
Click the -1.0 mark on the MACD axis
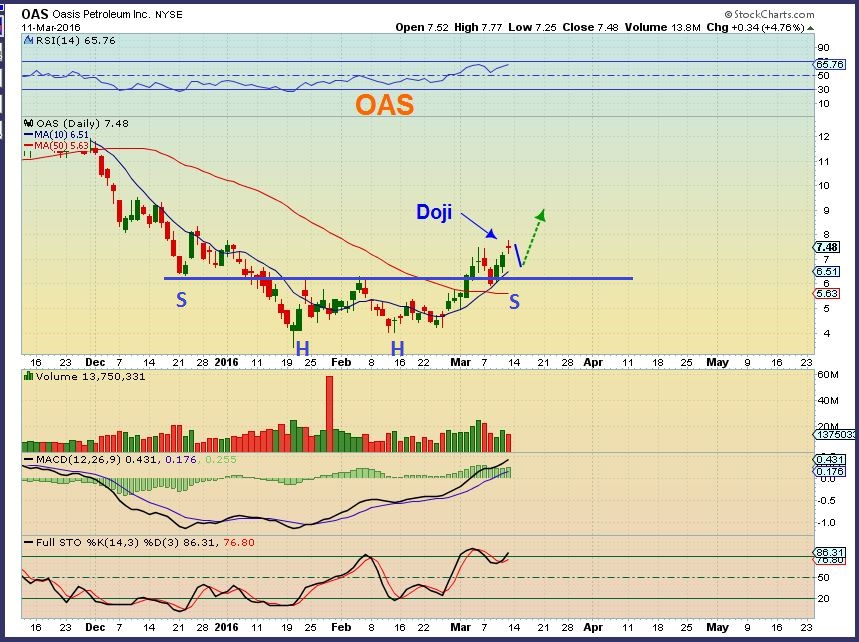(826, 523)
